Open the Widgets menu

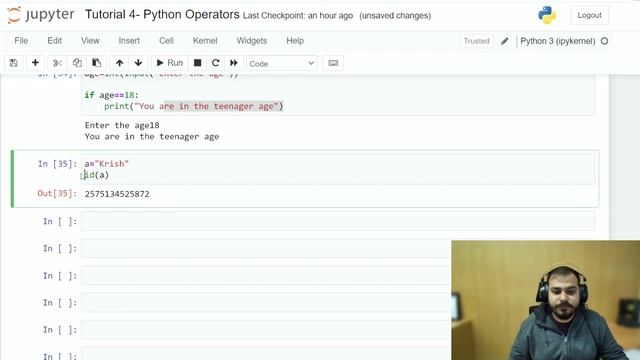point(251,41)
